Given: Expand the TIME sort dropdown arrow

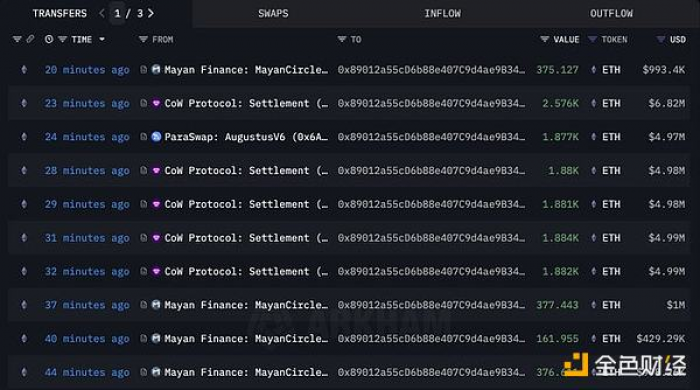Looking at the screenshot, I should [x=102, y=39].
